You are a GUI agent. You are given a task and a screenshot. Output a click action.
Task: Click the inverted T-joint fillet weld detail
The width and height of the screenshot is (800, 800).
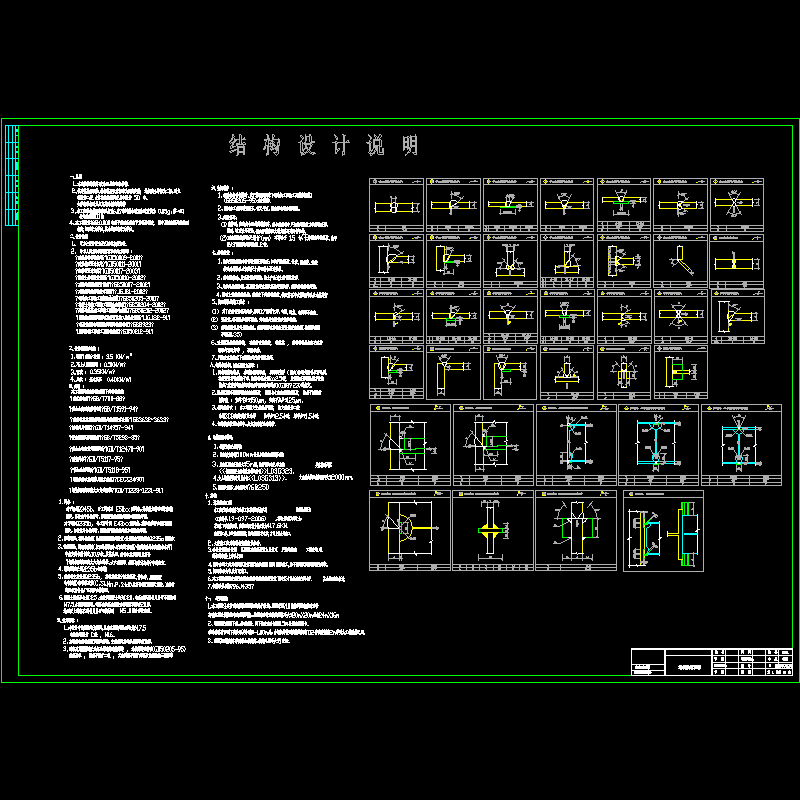point(567,370)
